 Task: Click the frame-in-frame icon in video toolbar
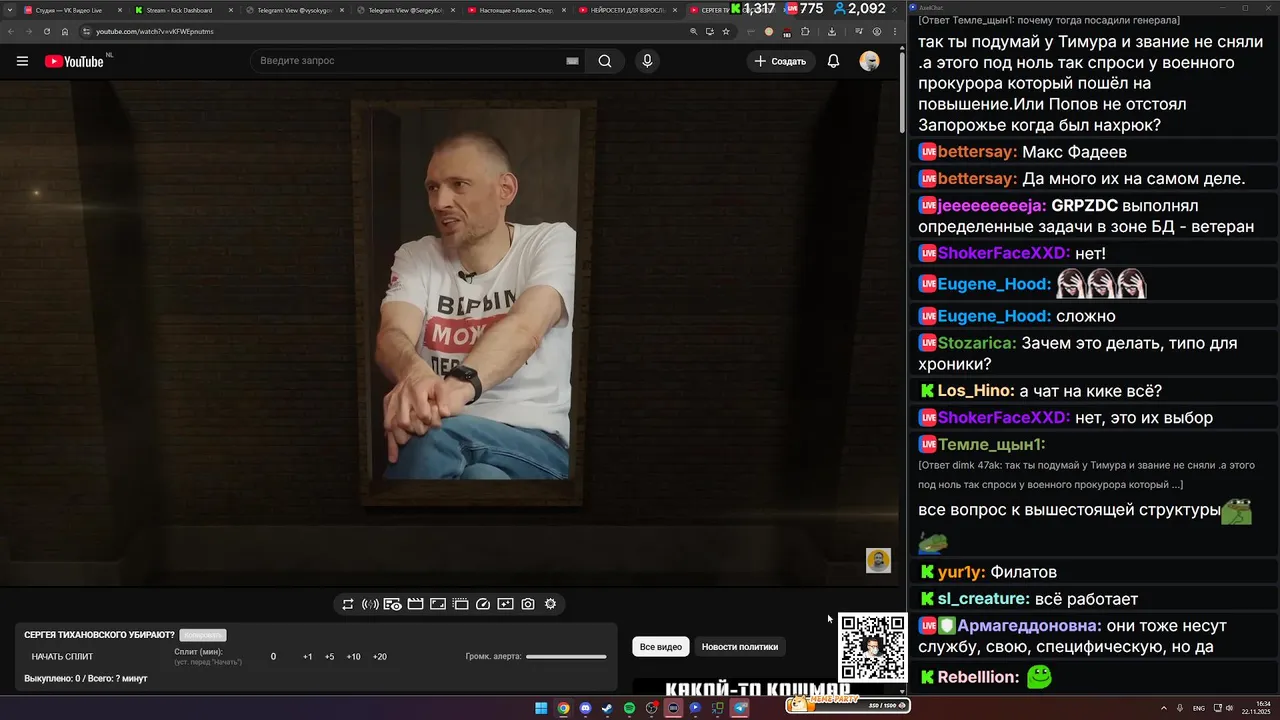(438, 604)
